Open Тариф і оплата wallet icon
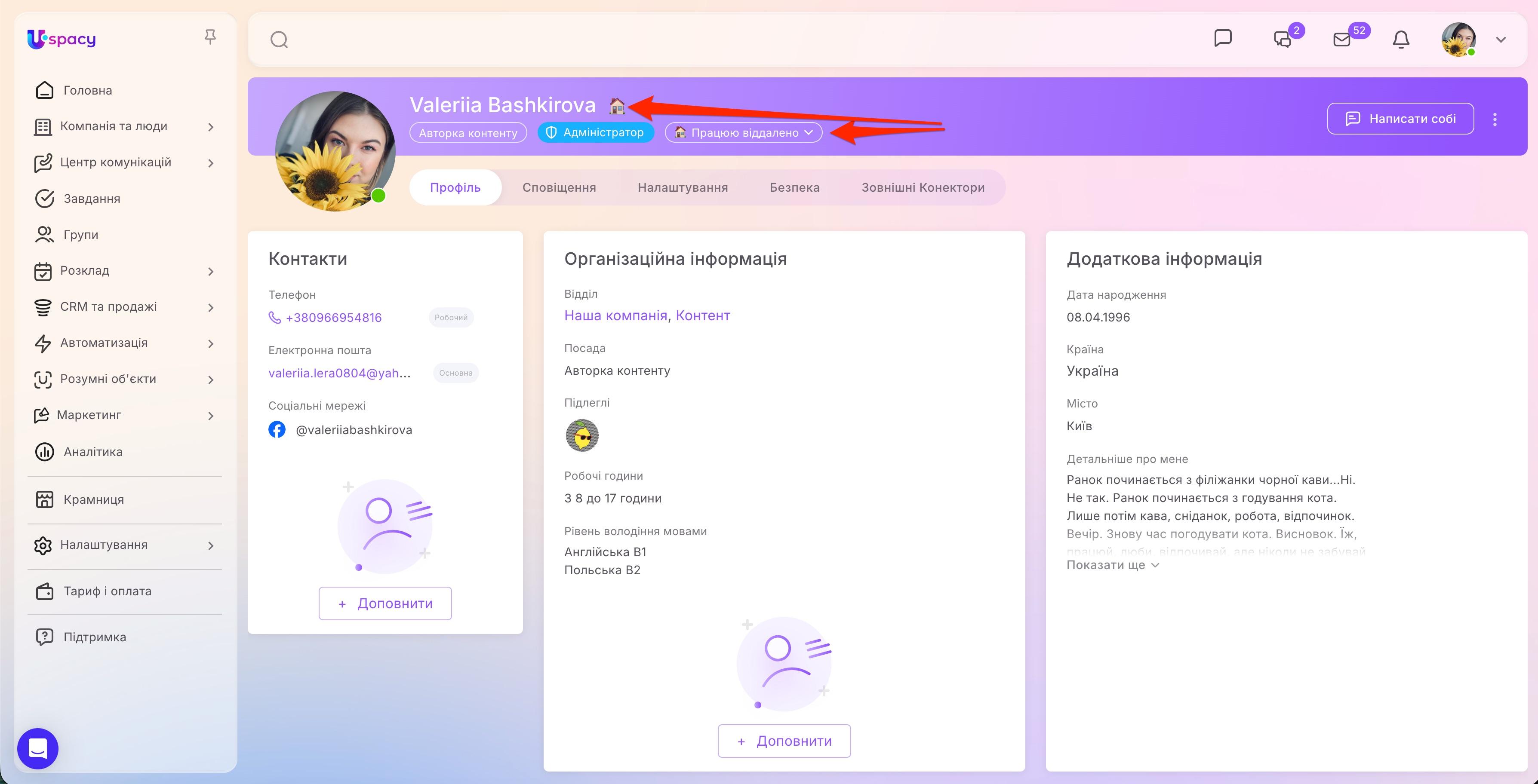Viewport: 1538px width, 784px height. click(44, 591)
